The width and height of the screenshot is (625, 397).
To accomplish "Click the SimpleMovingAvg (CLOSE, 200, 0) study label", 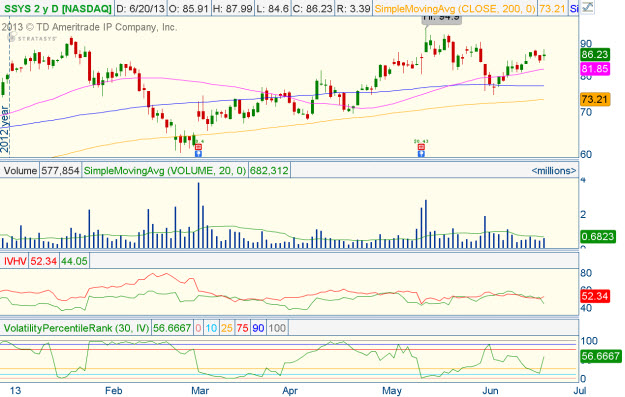I will coord(455,8).
